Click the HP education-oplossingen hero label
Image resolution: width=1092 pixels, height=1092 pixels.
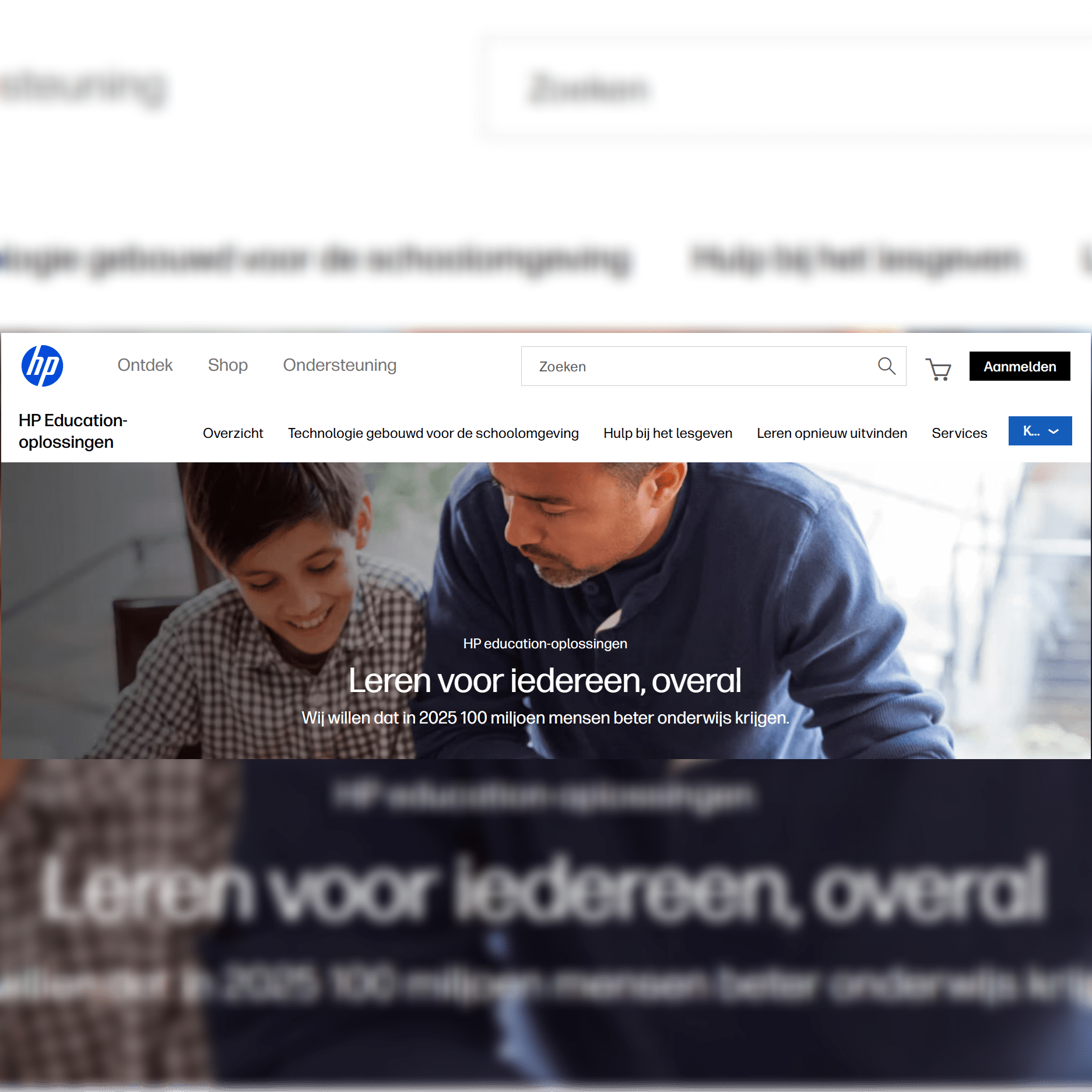pos(545,643)
